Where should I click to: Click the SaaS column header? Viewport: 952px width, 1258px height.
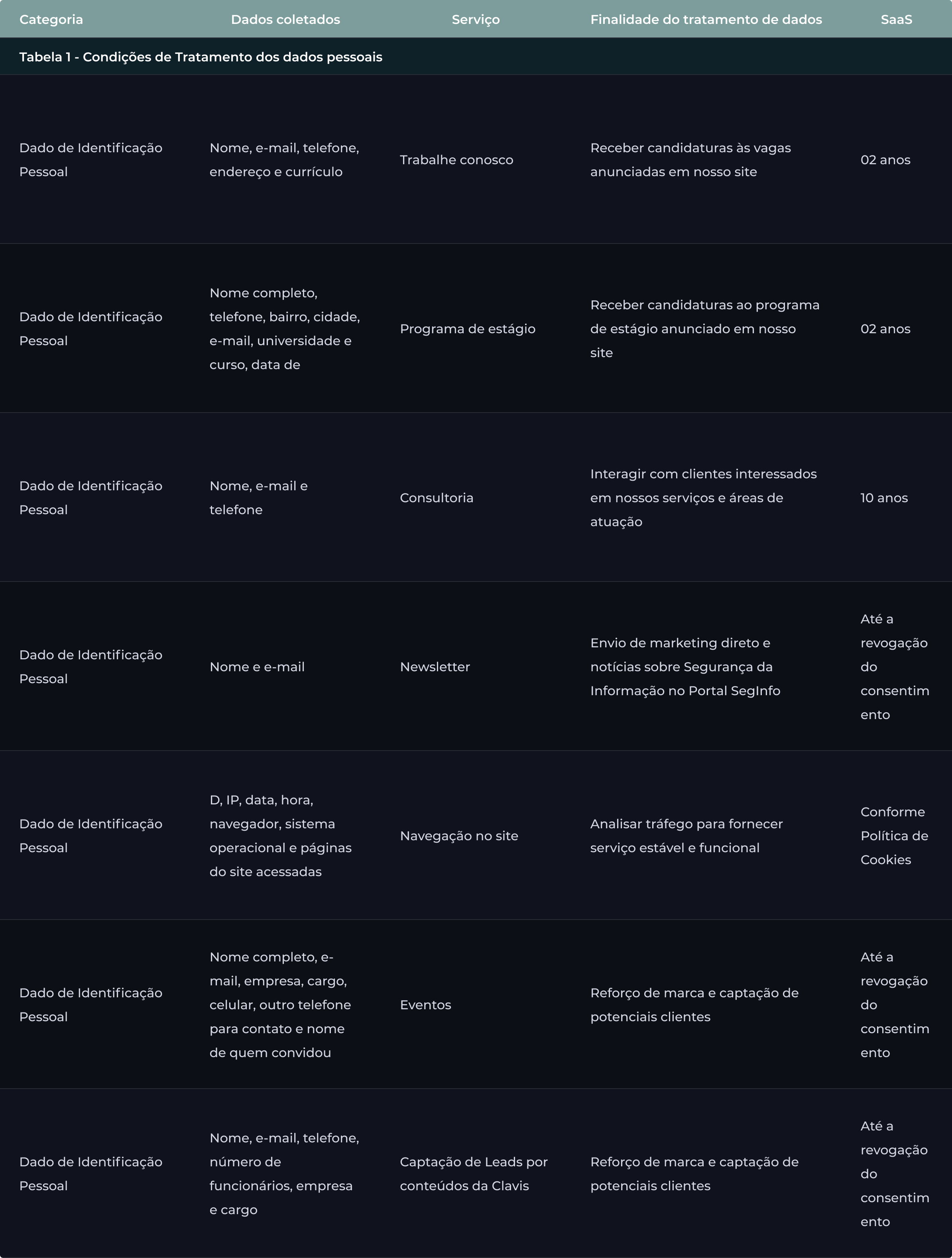pos(896,20)
